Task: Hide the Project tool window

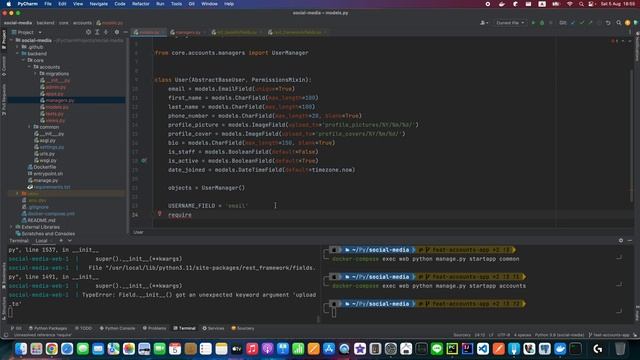Action: [125, 32]
